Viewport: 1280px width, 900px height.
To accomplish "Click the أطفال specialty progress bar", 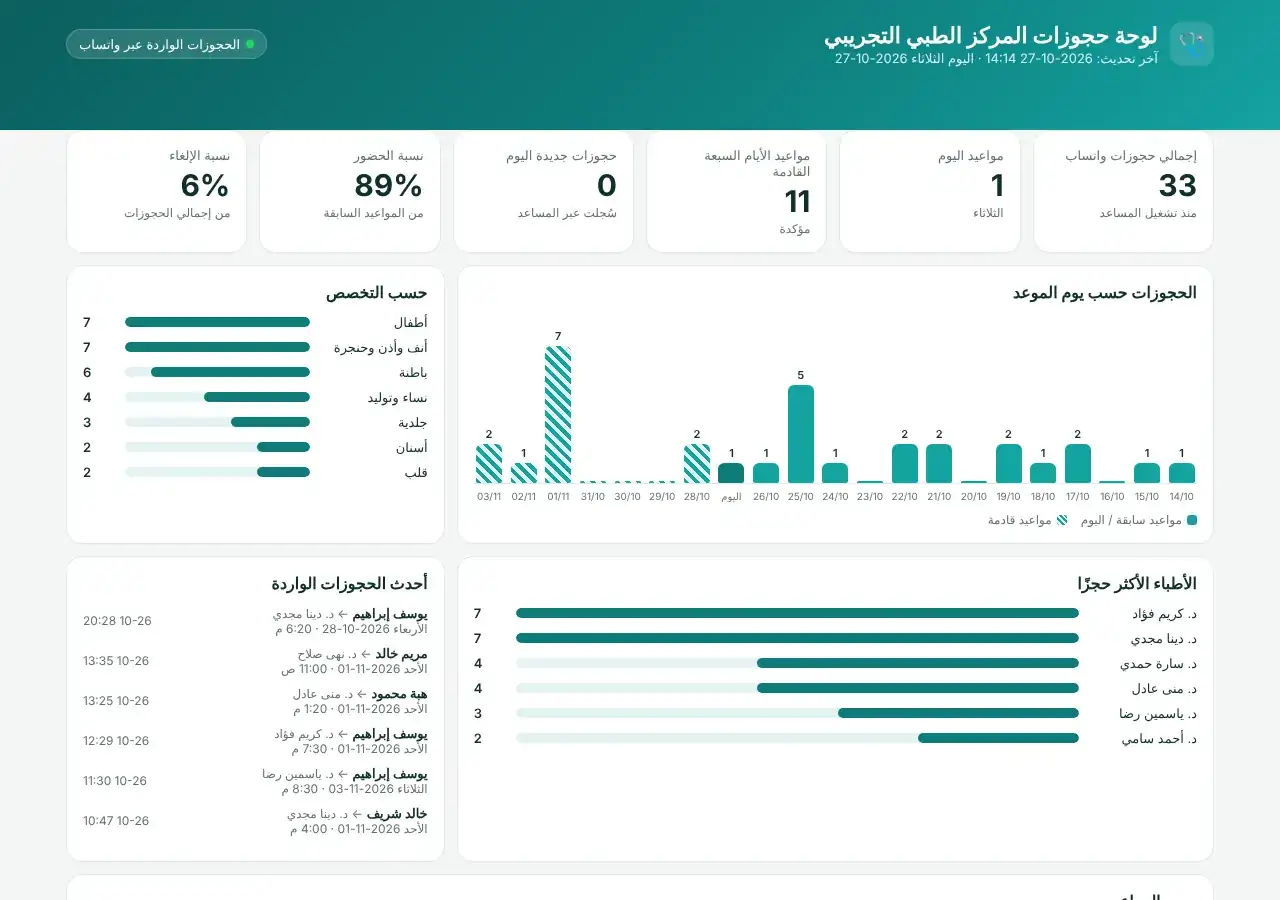I will 217,322.
